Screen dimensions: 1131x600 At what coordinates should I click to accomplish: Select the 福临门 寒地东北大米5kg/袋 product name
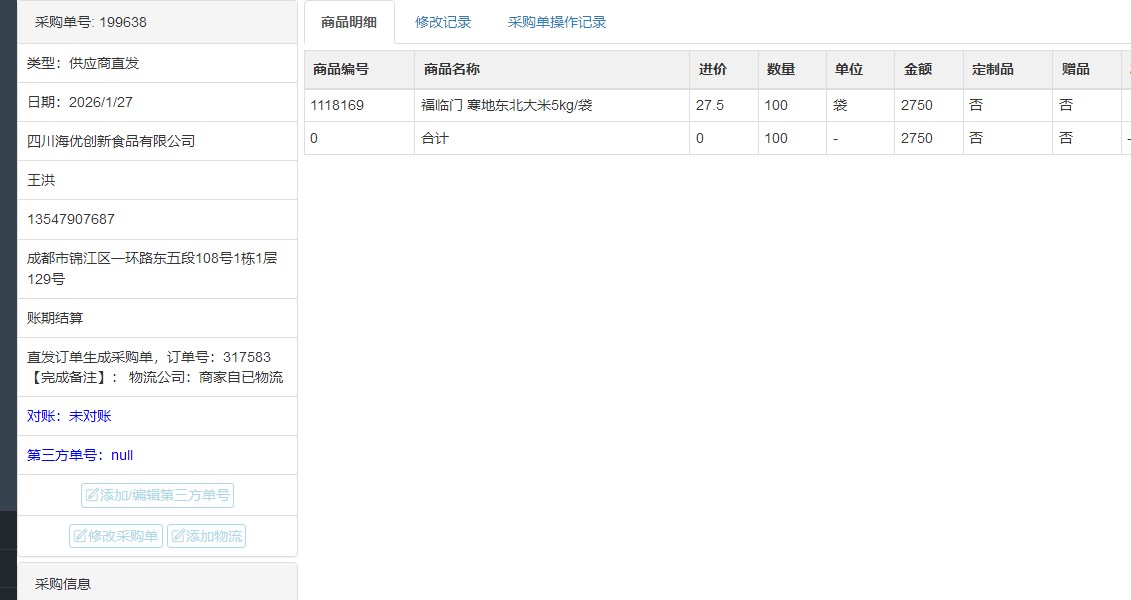(507, 105)
